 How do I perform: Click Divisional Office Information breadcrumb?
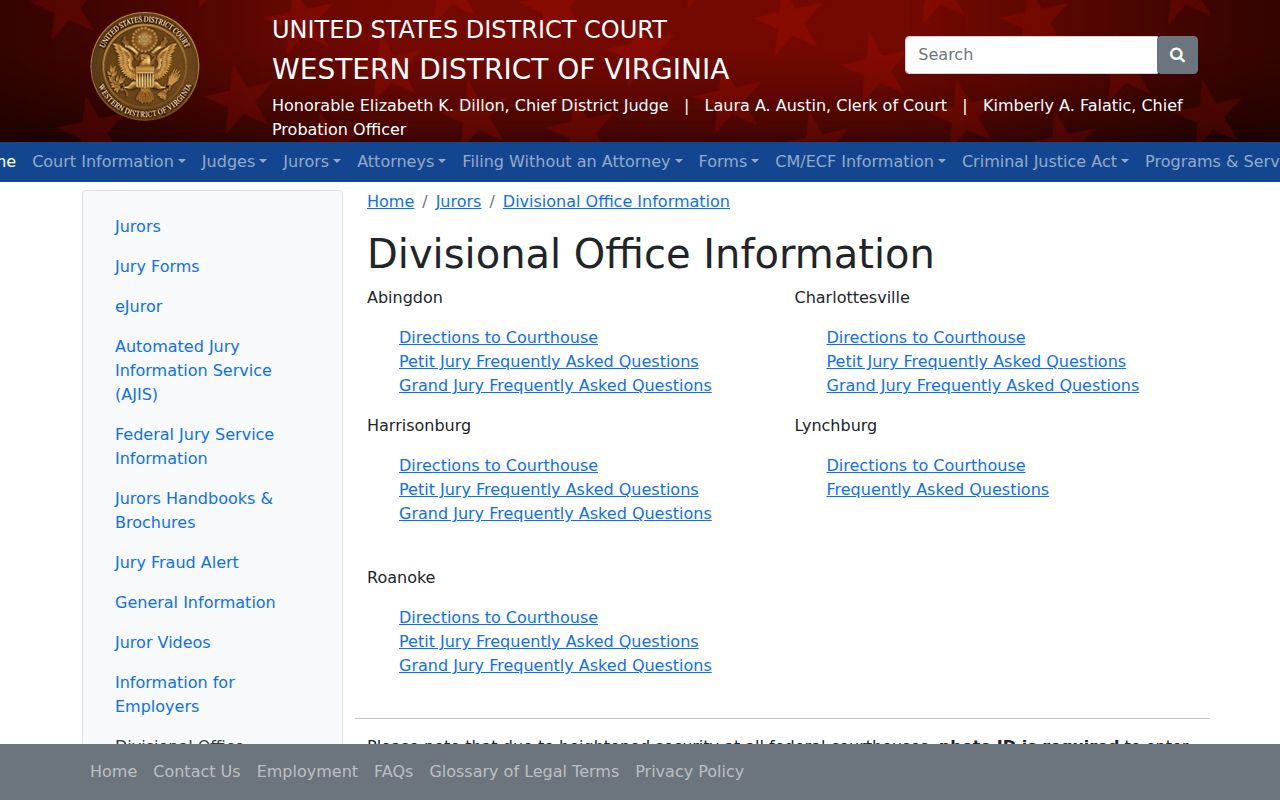coord(616,201)
